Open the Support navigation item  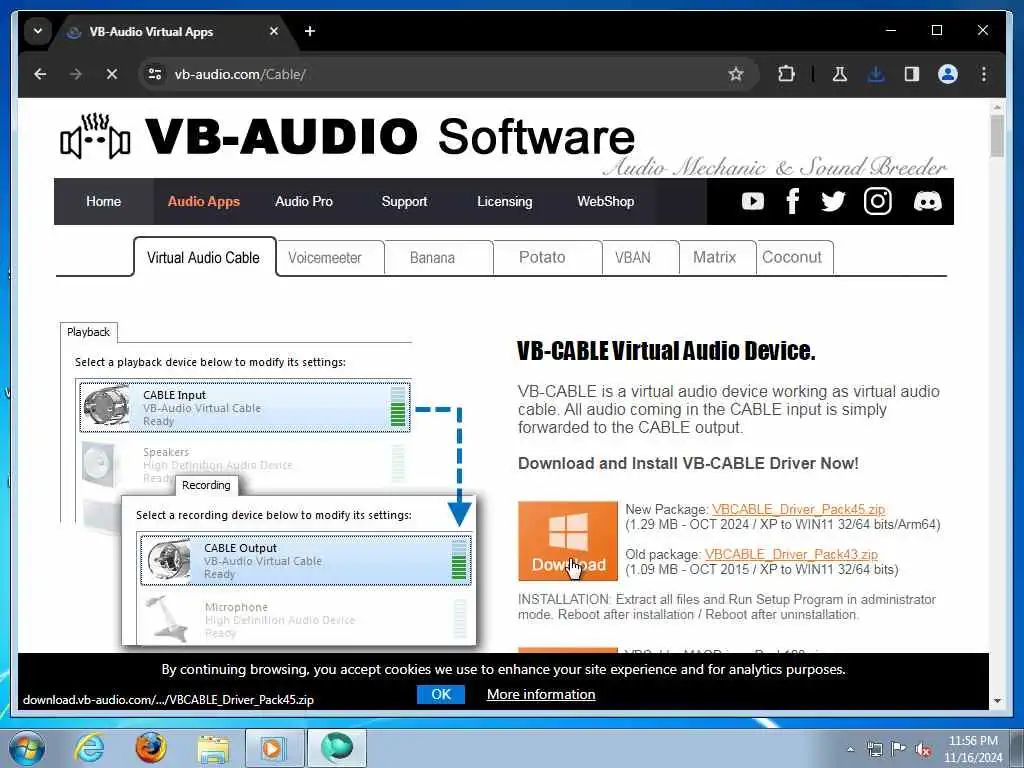click(404, 201)
